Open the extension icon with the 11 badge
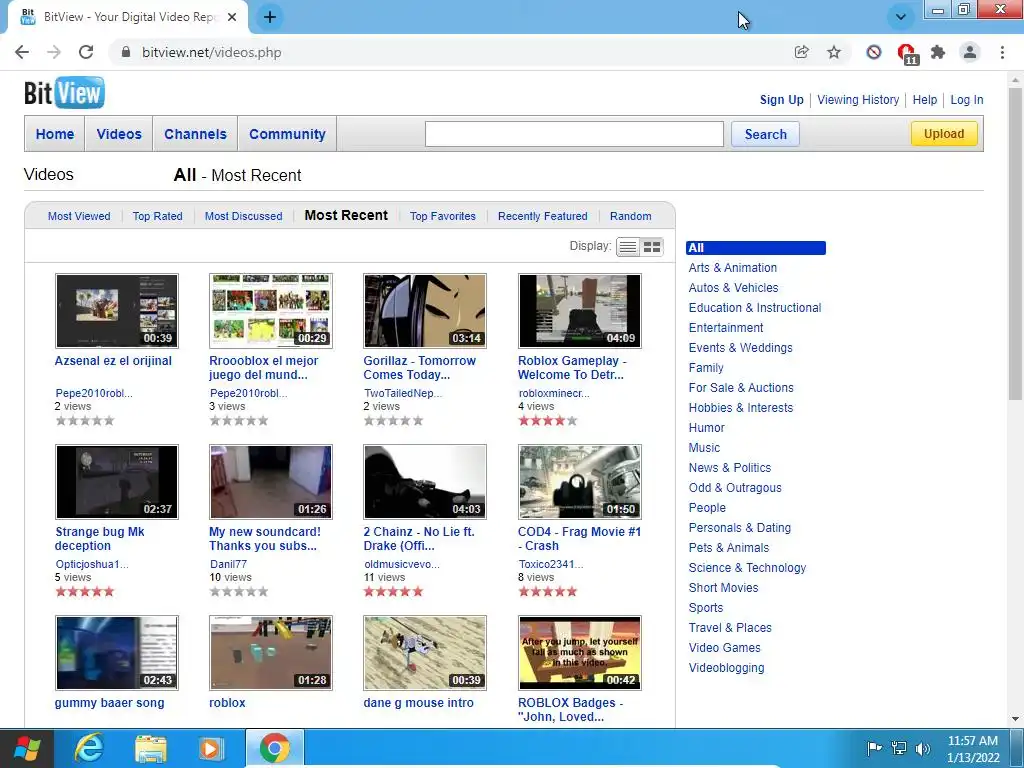The image size is (1024, 768). pyautogui.click(x=907, y=54)
